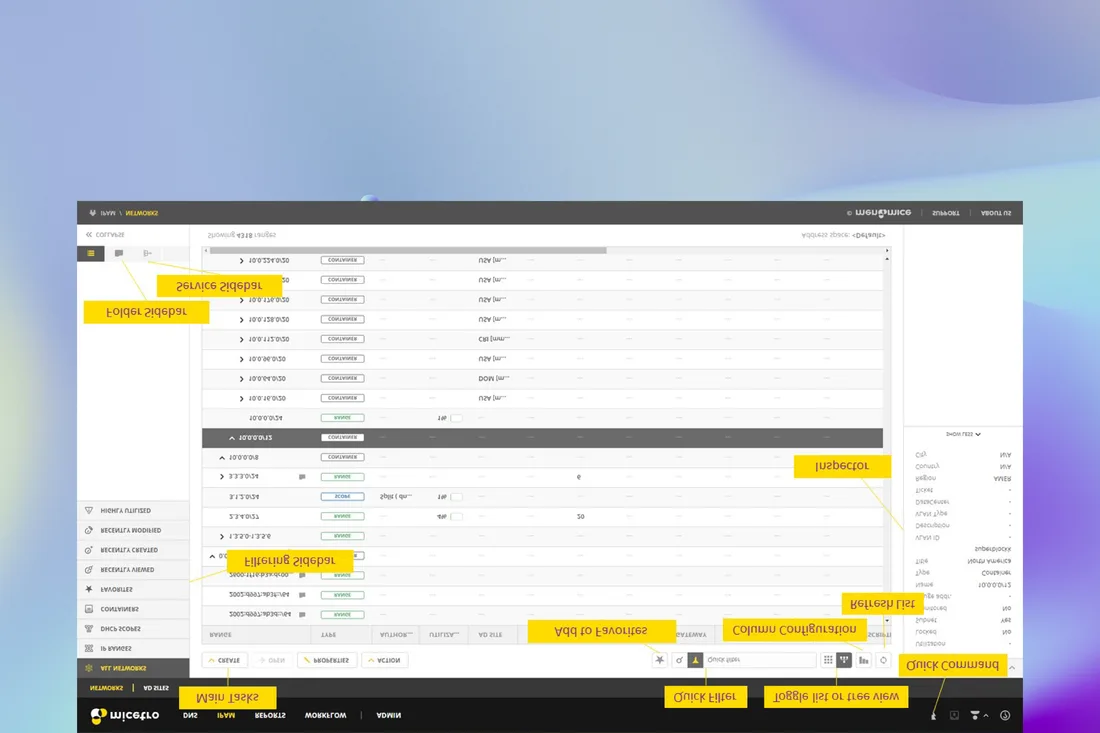1100x733 pixels.
Task: Click the magnifier search icon beside quick filter
Action: pyautogui.click(x=679, y=660)
